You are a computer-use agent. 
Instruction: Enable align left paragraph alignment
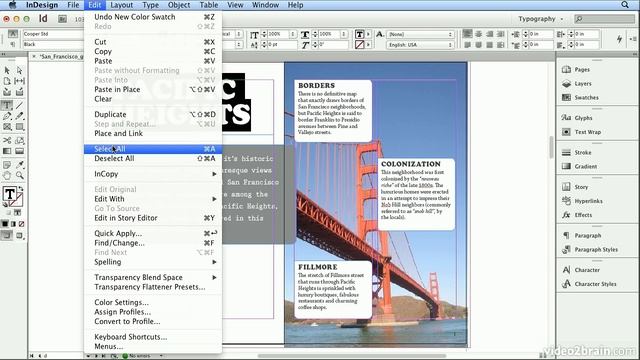click(x=467, y=34)
